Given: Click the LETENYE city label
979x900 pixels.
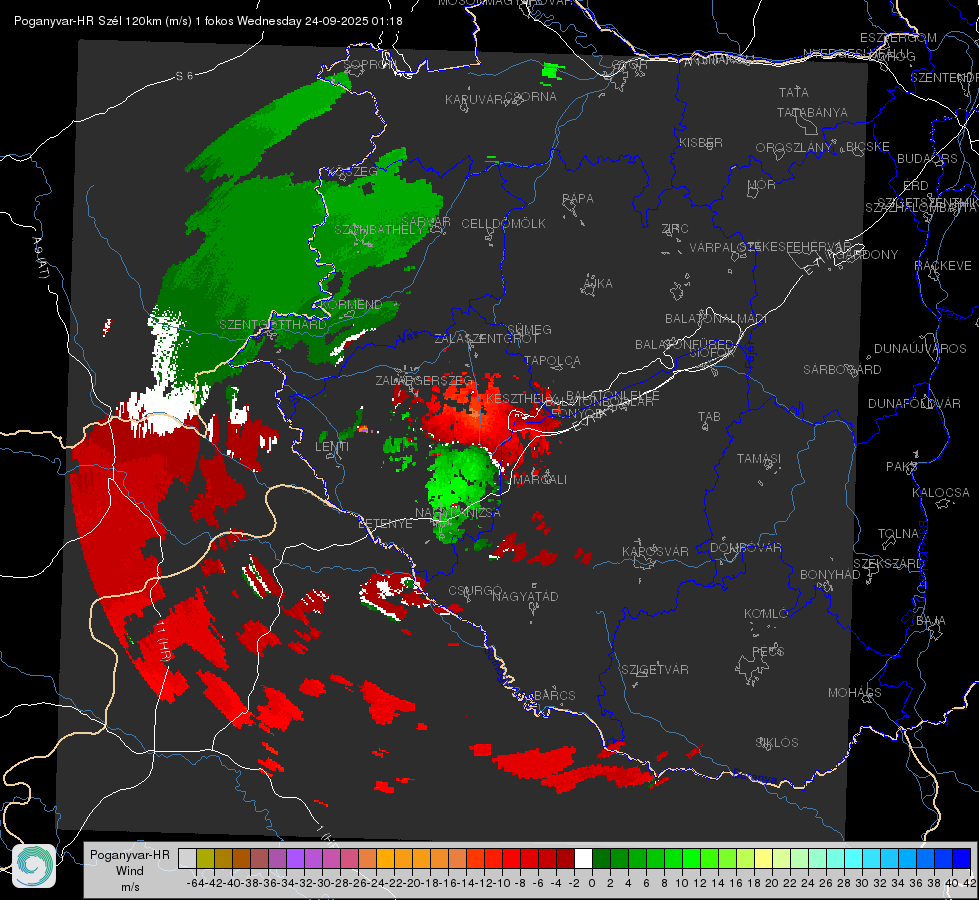Looking at the screenshot, I should pyautogui.click(x=385, y=523).
